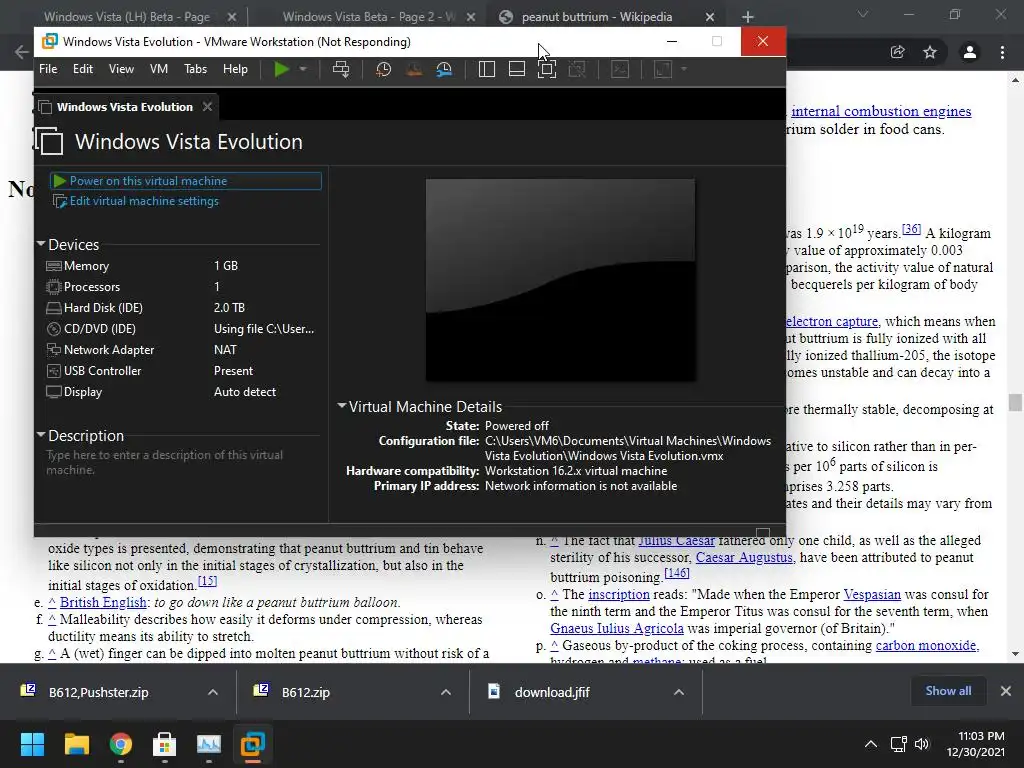Click the green Power On play icon in toolbar

[281, 69]
